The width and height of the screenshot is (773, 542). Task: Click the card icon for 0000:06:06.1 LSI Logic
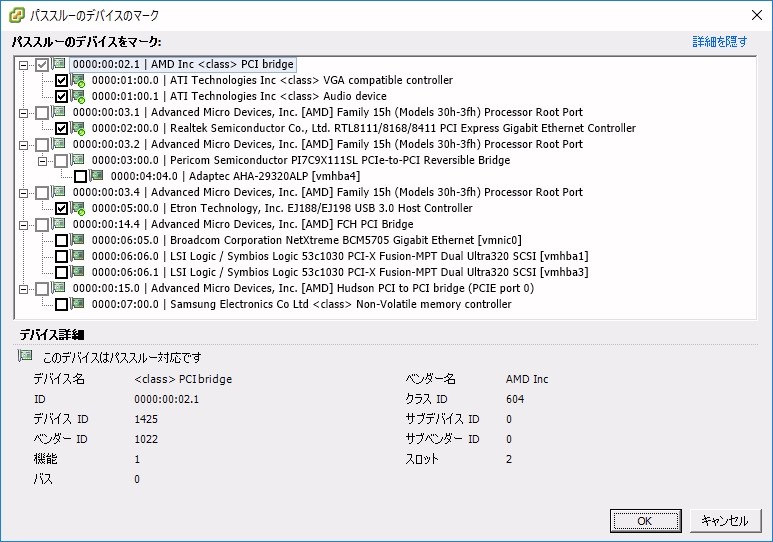[78, 271]
